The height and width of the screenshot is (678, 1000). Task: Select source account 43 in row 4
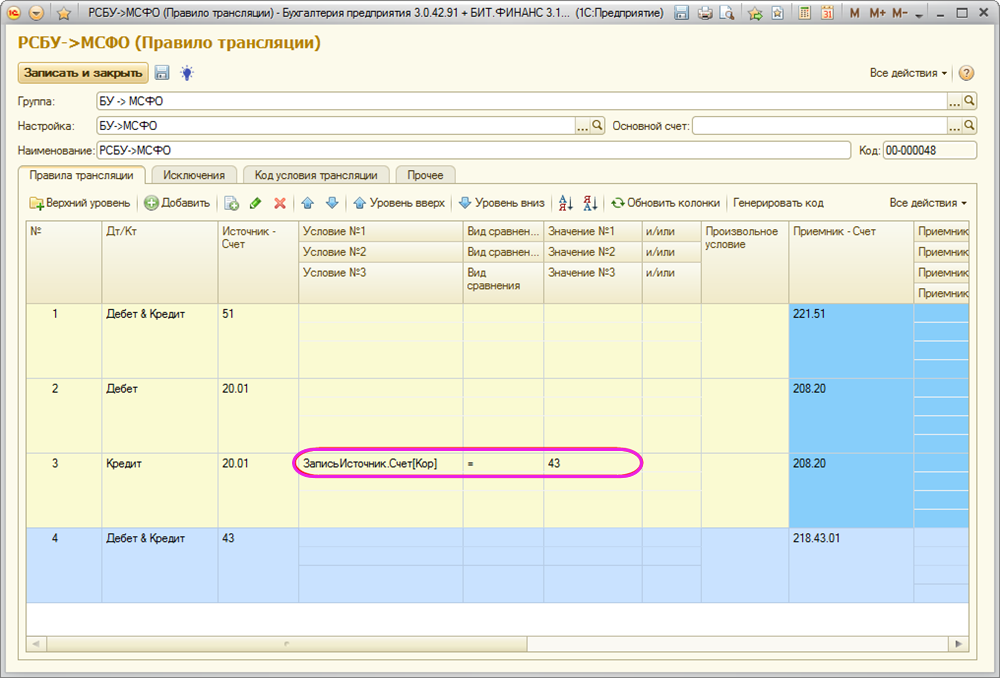click(x=258, y=565)
